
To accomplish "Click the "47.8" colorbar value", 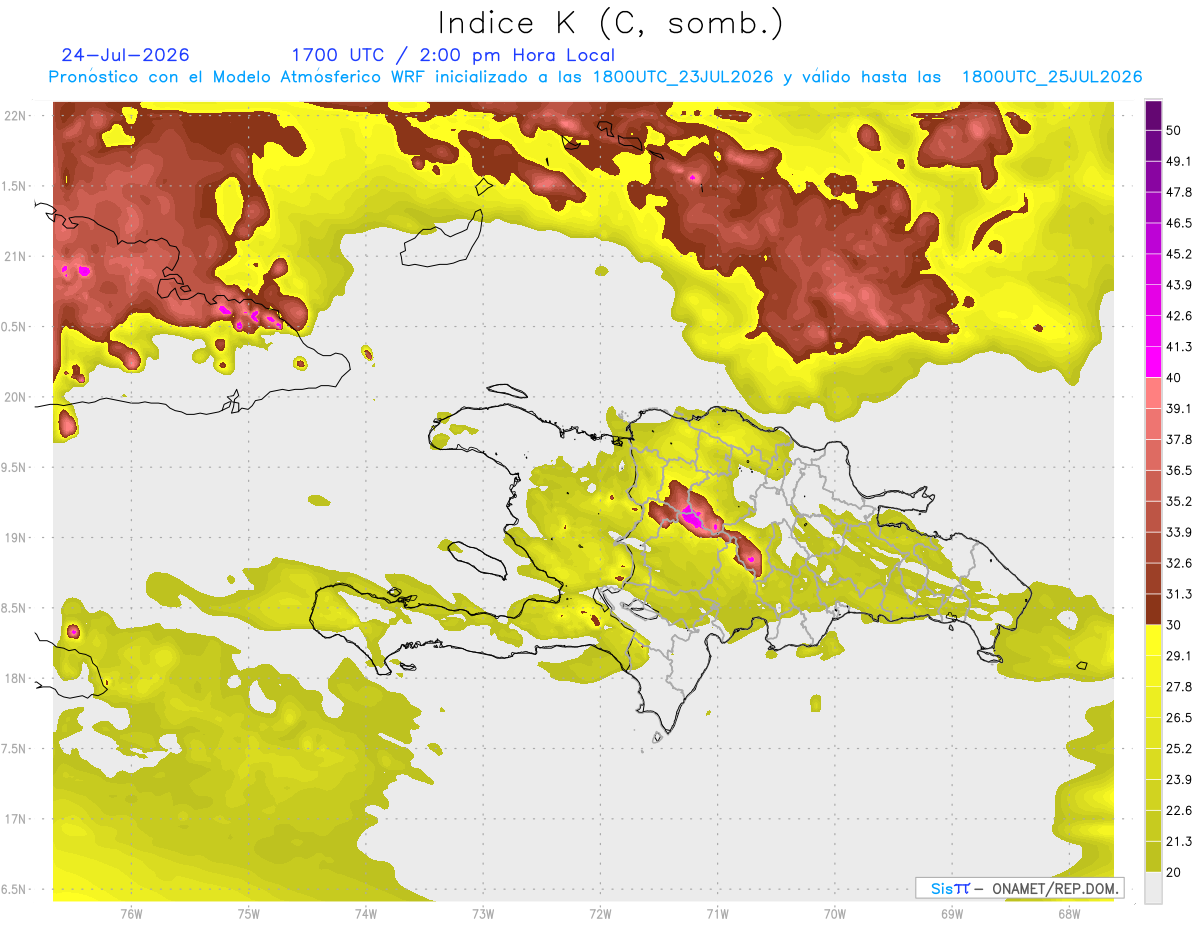I will [x=1179, y=192].
